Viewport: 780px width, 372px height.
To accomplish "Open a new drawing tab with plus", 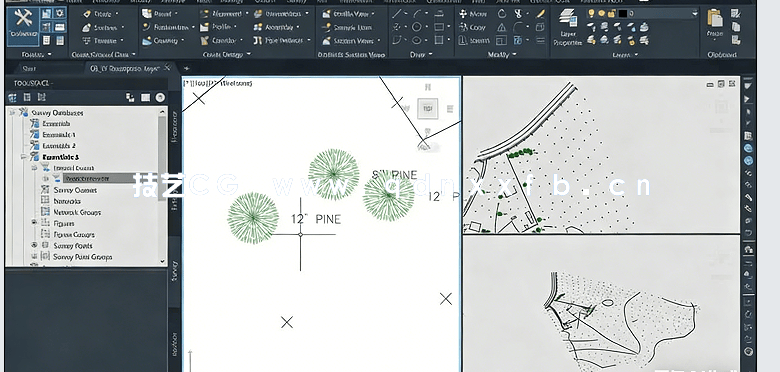I will click(x=187, y=68).
